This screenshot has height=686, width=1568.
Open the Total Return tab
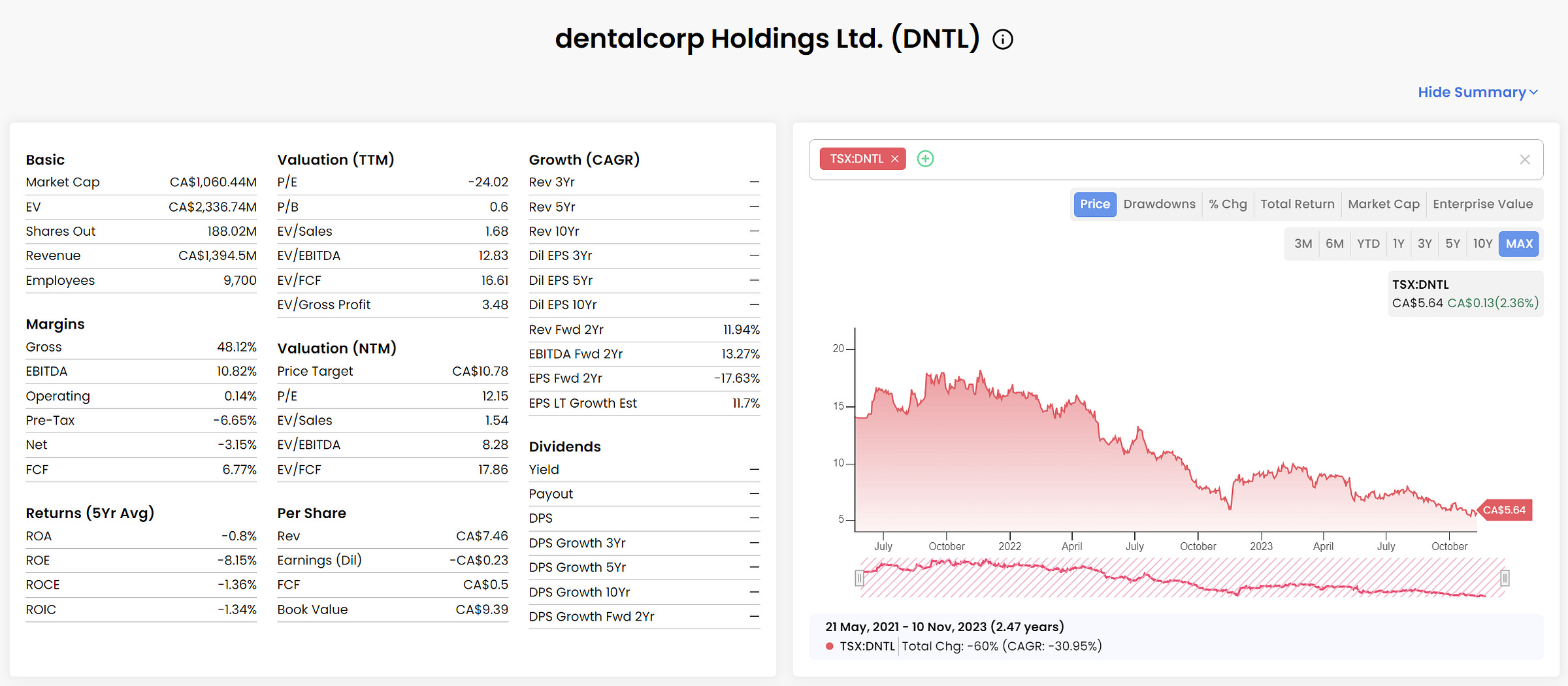pos(1297,204)
